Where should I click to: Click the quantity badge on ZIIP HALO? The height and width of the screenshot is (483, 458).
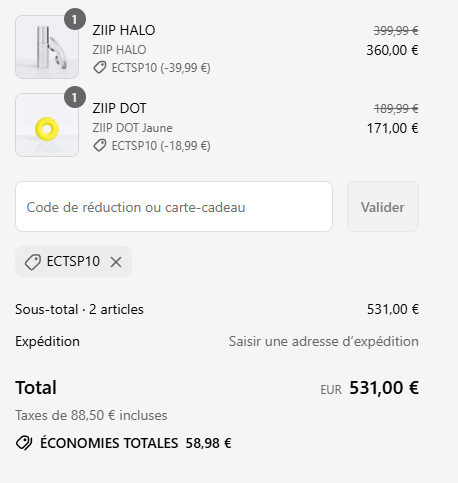[75, 19]
